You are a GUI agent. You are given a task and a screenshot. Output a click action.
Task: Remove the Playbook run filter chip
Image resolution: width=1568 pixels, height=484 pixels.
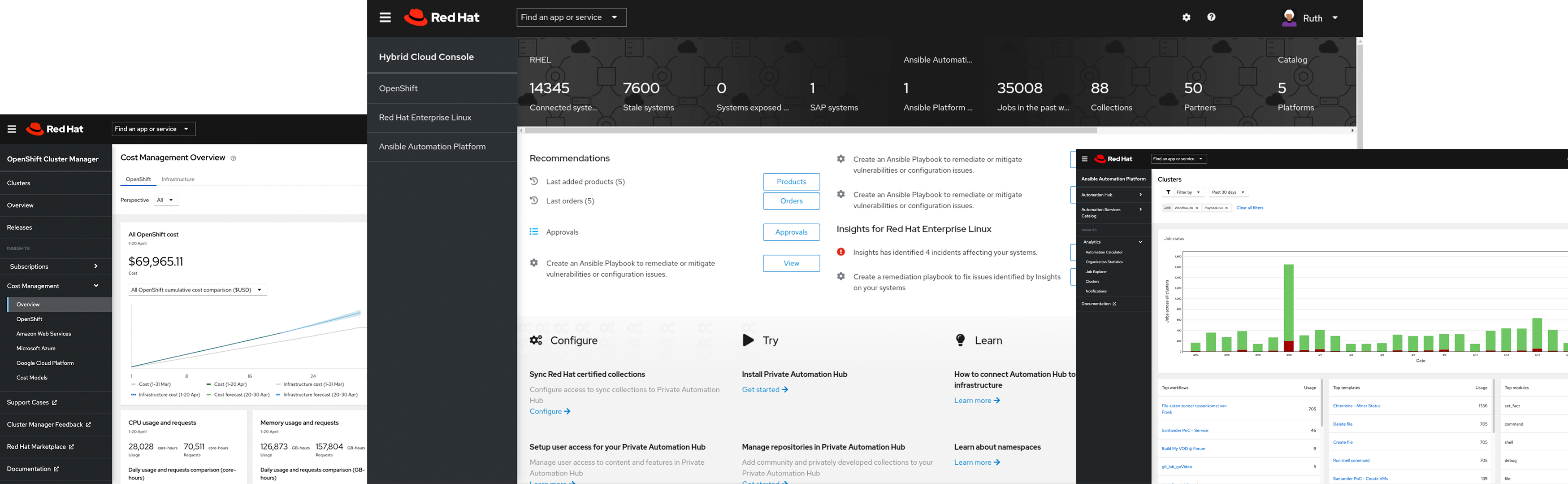1226,208
